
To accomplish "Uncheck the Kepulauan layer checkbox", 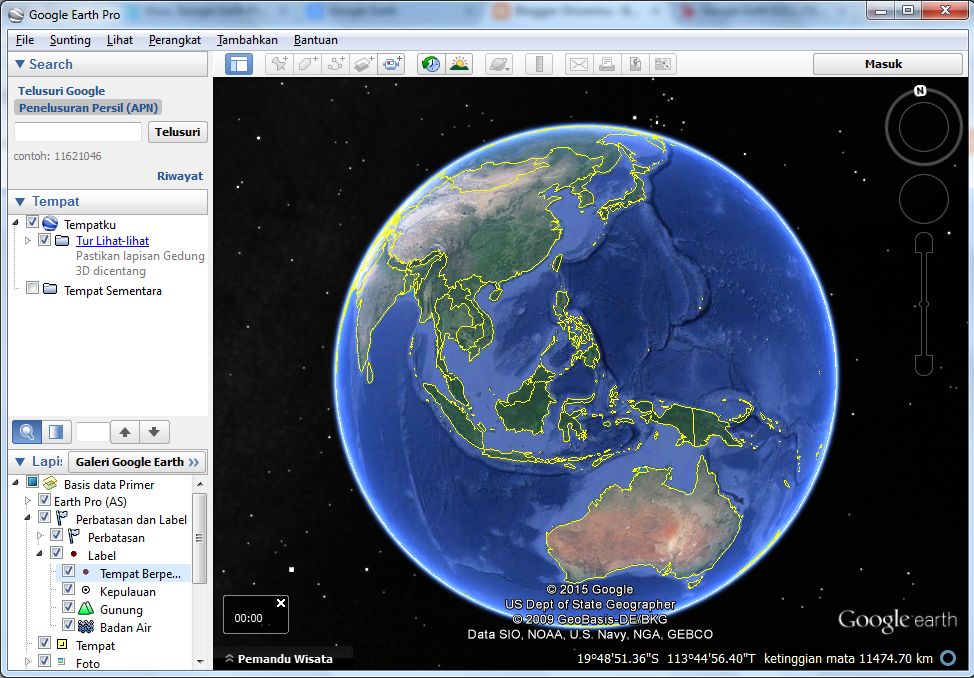I will pos(68,589).
